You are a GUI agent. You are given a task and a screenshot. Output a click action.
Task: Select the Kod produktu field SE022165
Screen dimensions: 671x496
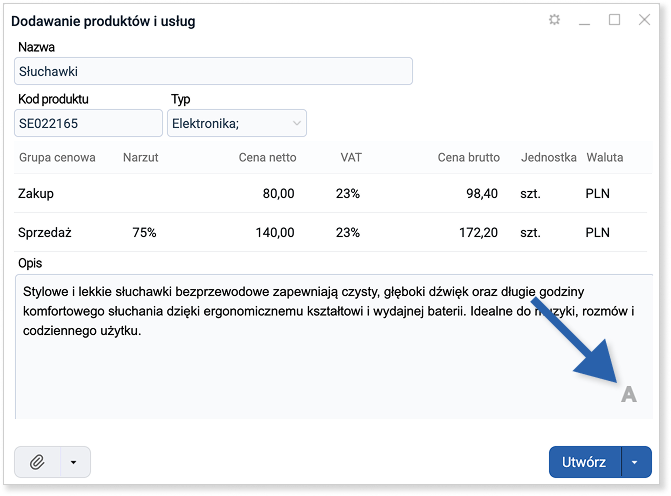[88, 123]
